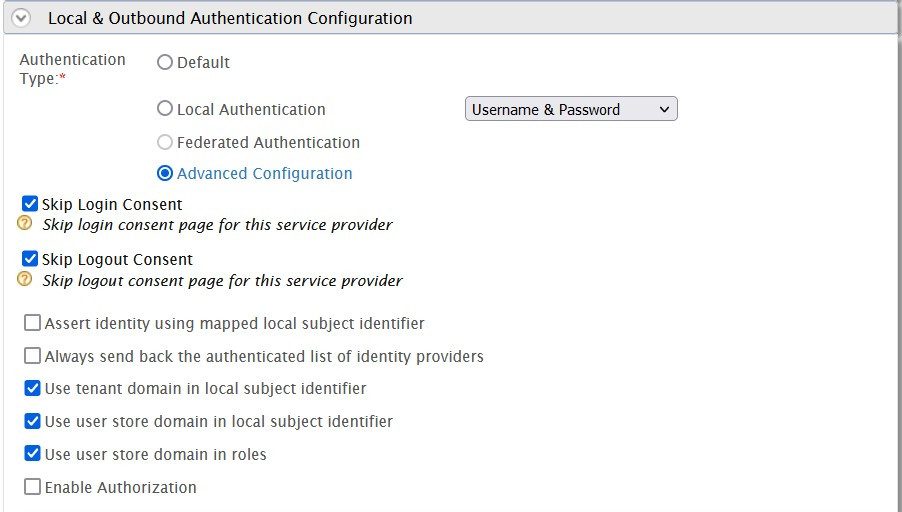
Task: Open the Advanced Configuration link
Action: pyautogui.click(x=264, y=173)
